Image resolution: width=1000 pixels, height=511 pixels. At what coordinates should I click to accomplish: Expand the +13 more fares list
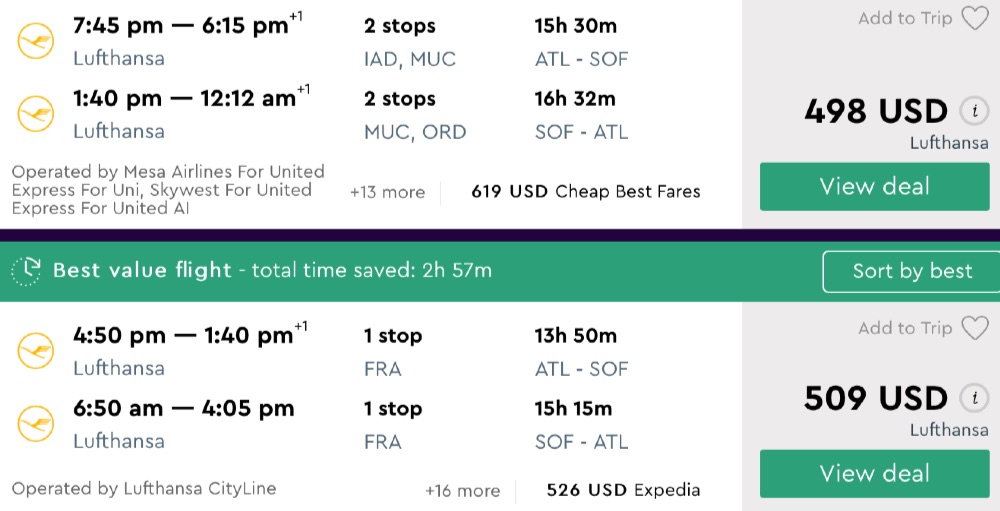coord(387,192)
